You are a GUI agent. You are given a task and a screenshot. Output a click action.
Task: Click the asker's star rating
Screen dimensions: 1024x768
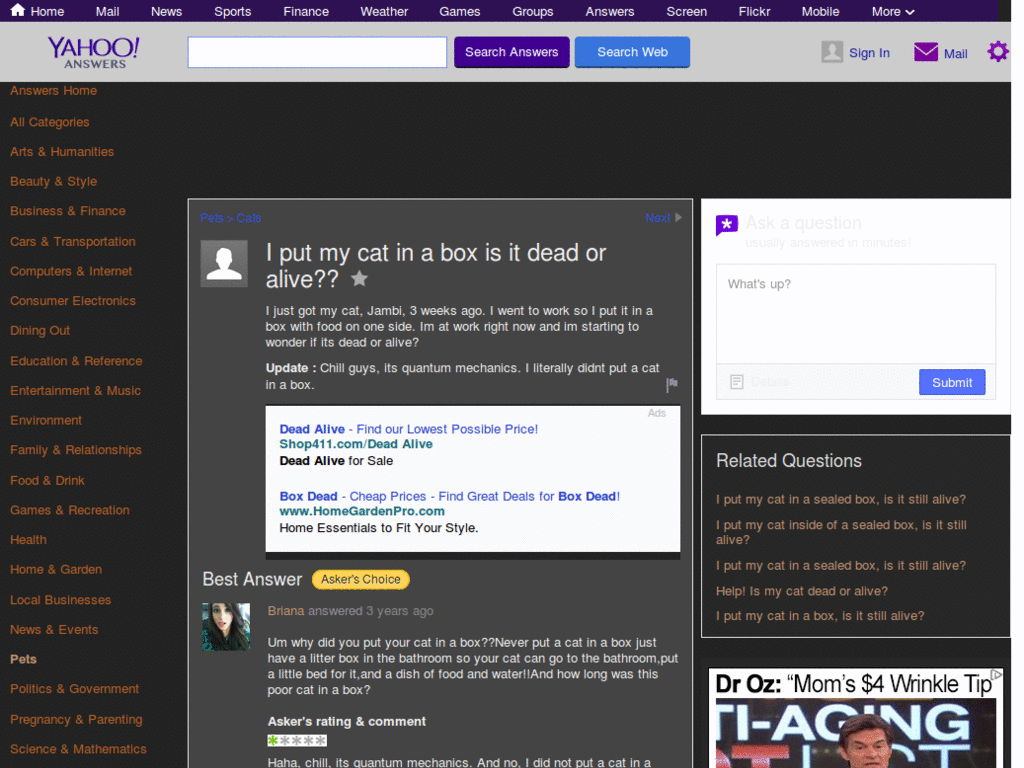click(297, 741)
